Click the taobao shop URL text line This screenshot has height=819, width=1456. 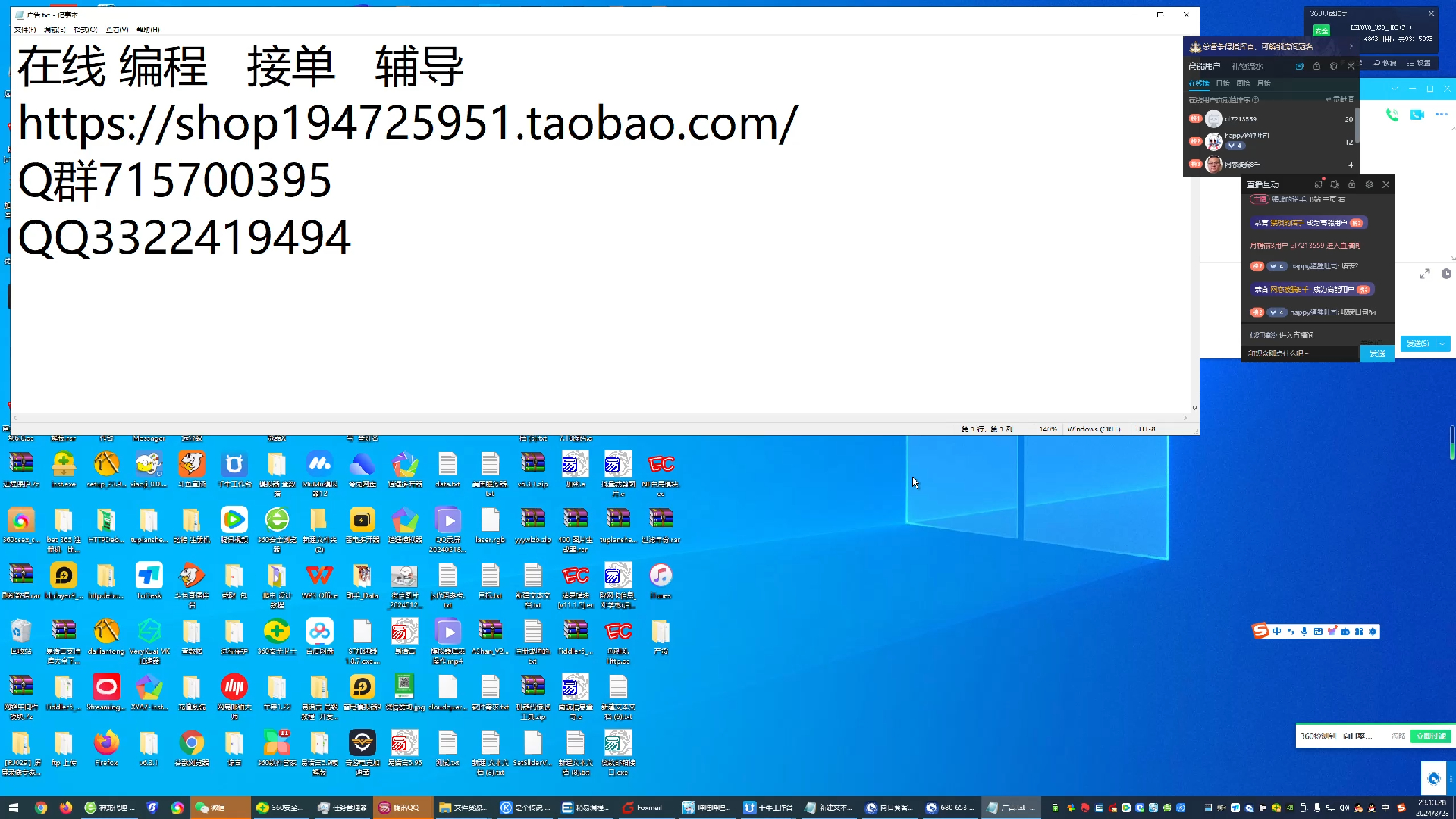(x=407, y=123)
